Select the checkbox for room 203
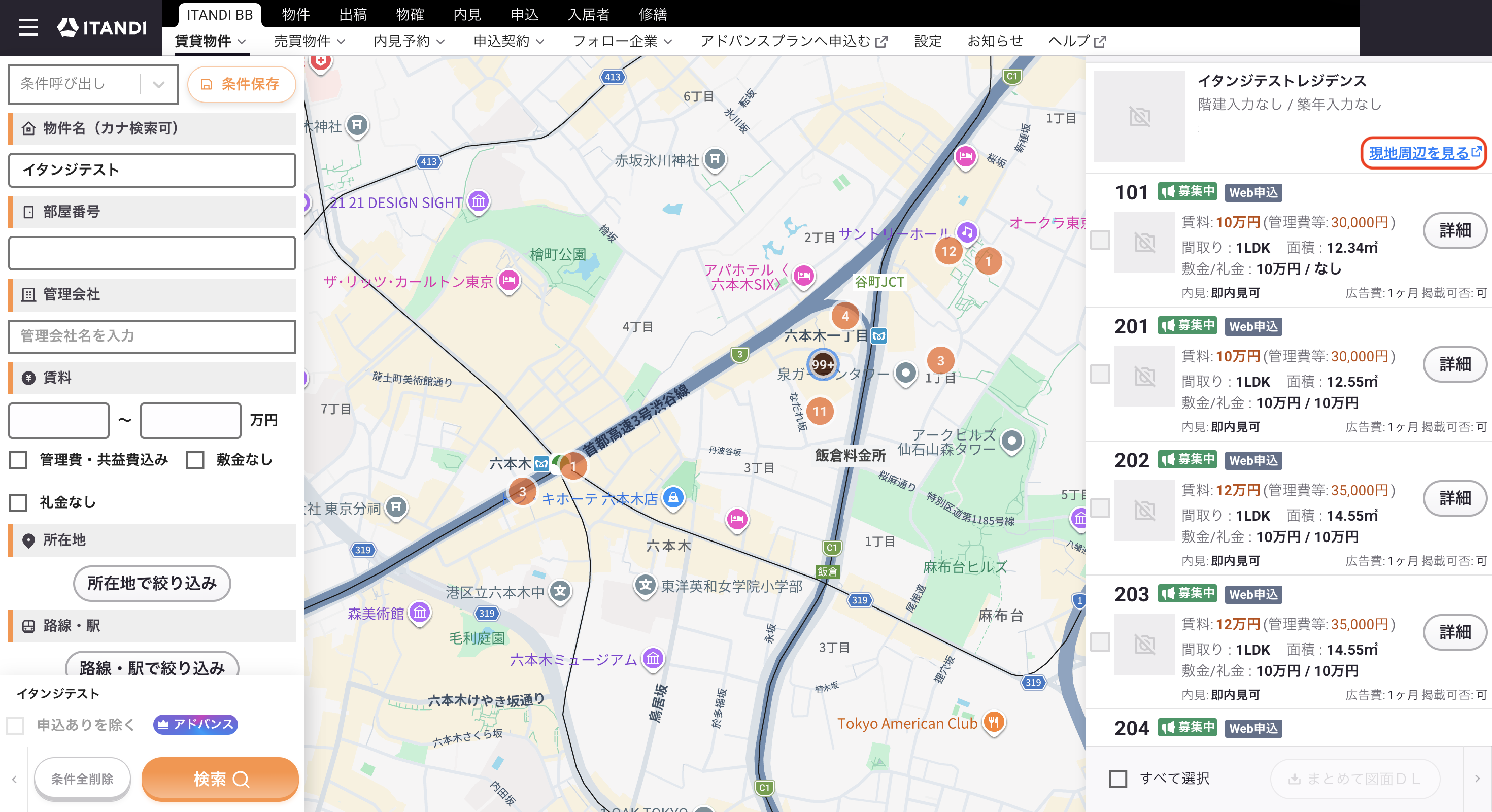Screen dimensions: 1492x812 [1100, 641]
